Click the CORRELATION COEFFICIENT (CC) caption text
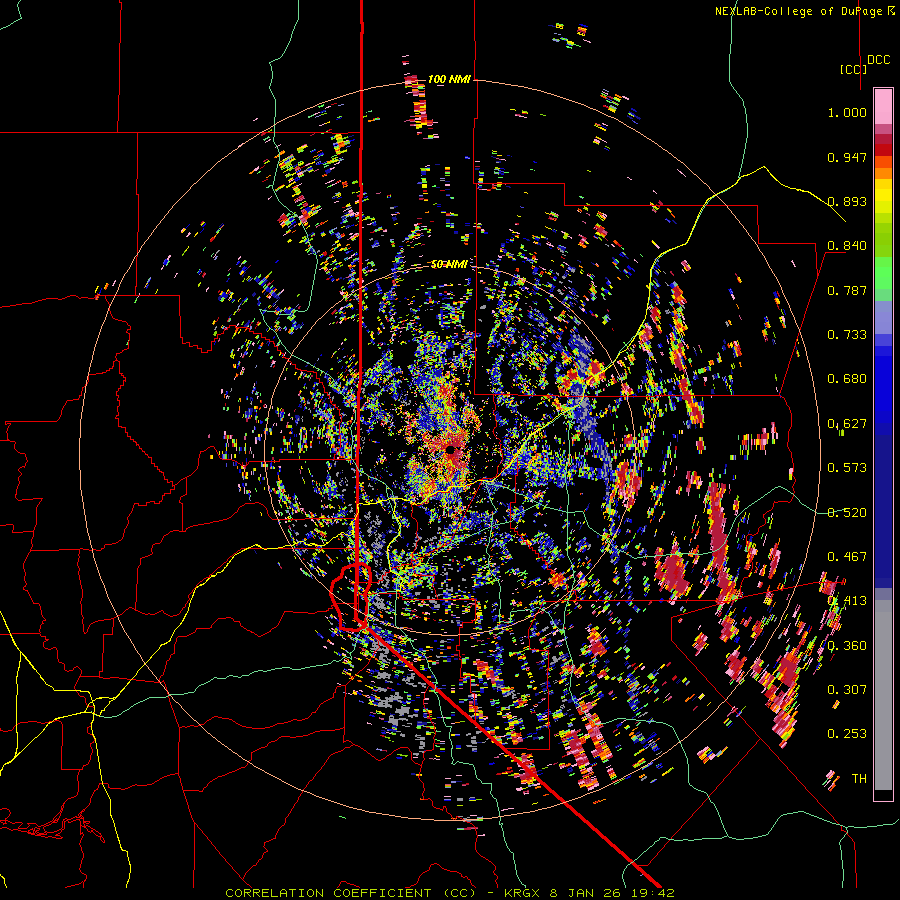The height and width of the screenshot is (900, 900). pos(351,893)
